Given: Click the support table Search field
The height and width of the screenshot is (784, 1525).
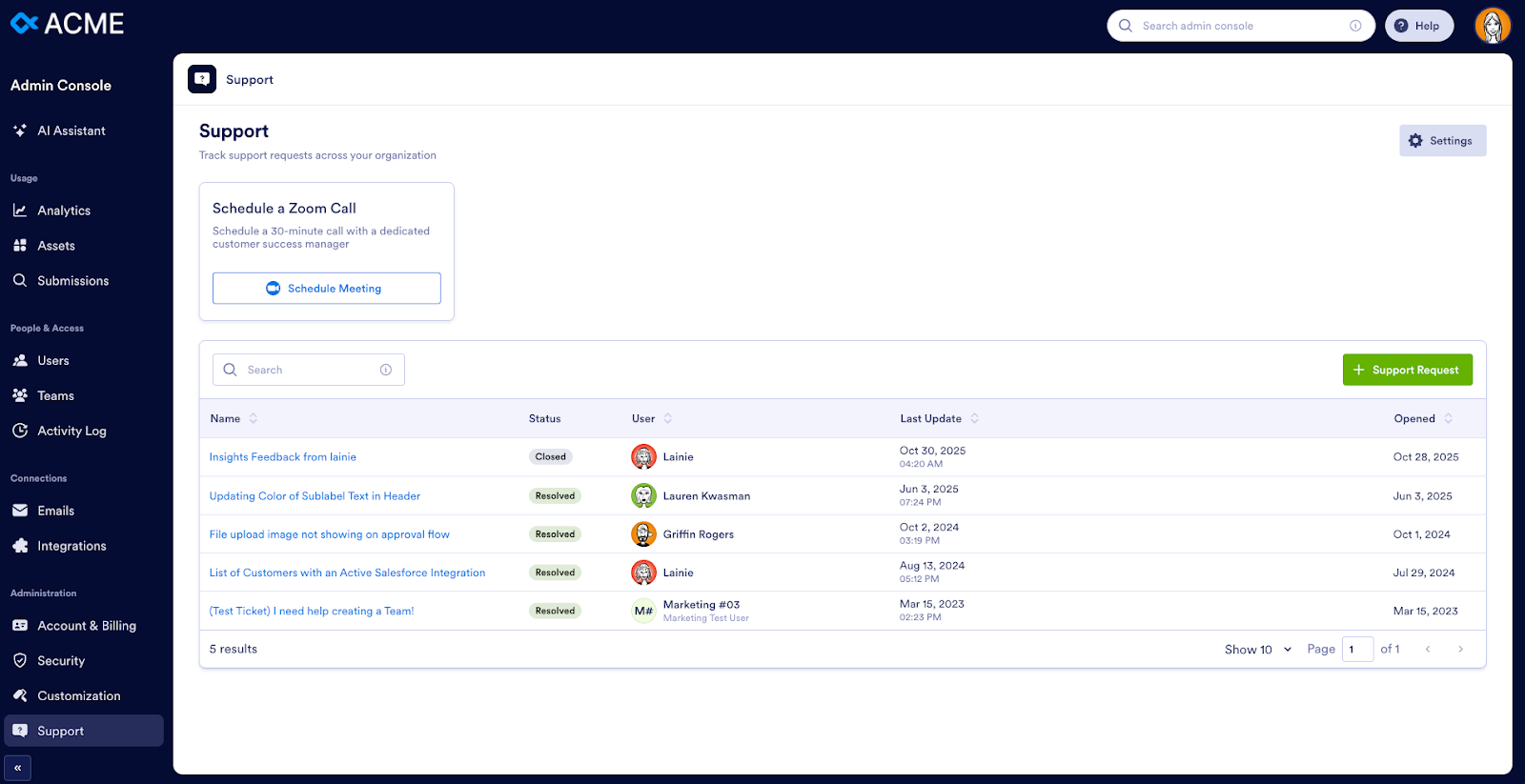Looking at the screenshot, I should tap(309, 370).
